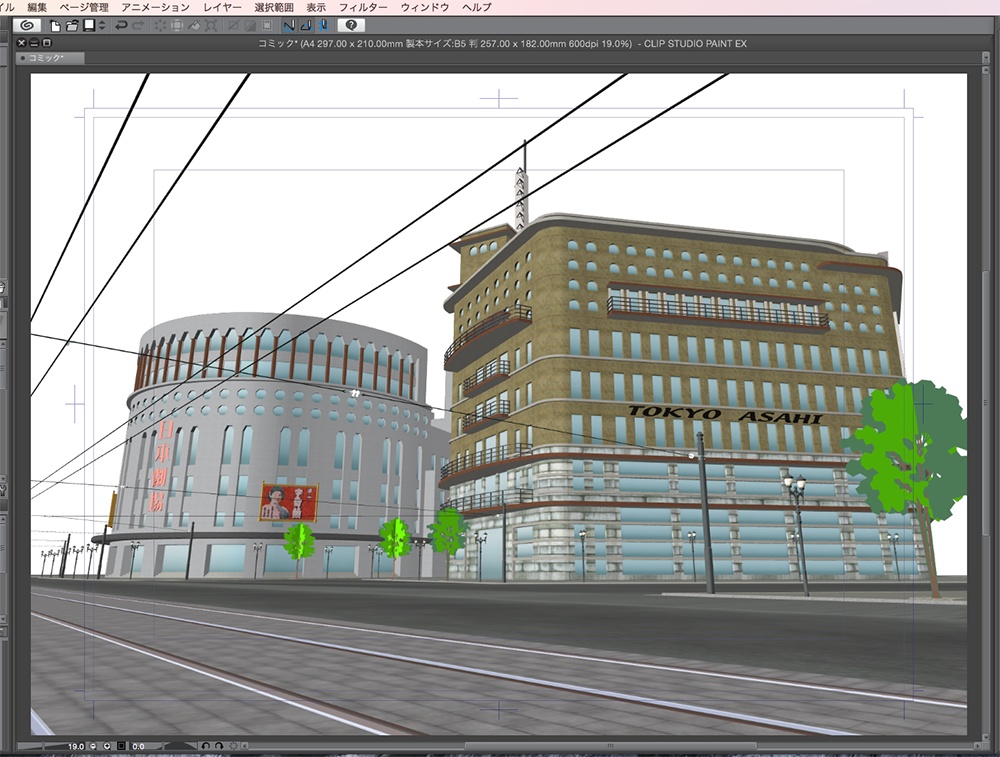Click the Scale/Rotate transform icon

click(x=210, y=26)
